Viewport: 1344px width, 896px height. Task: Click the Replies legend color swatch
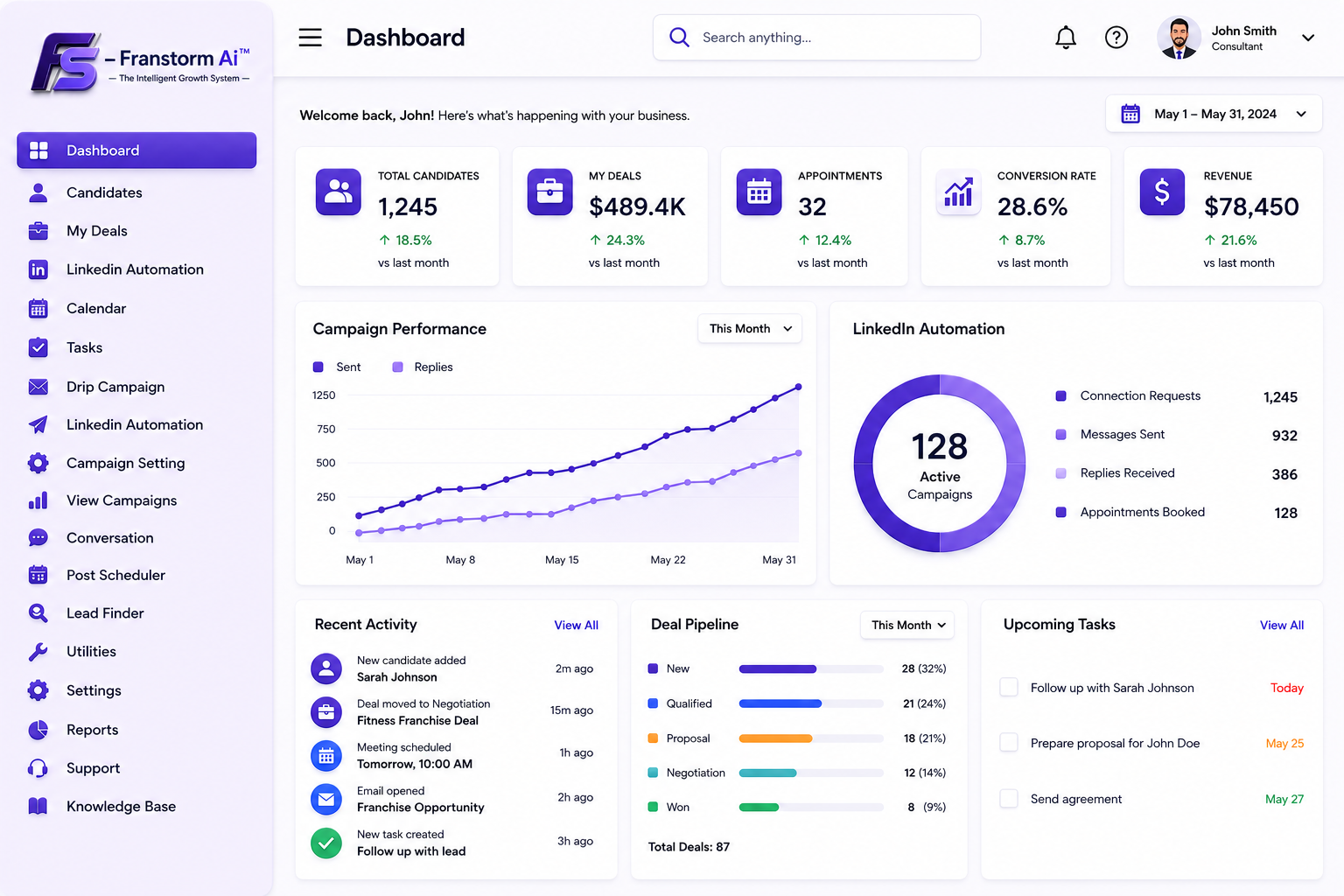pyautogui.click(x=397, y=367)
